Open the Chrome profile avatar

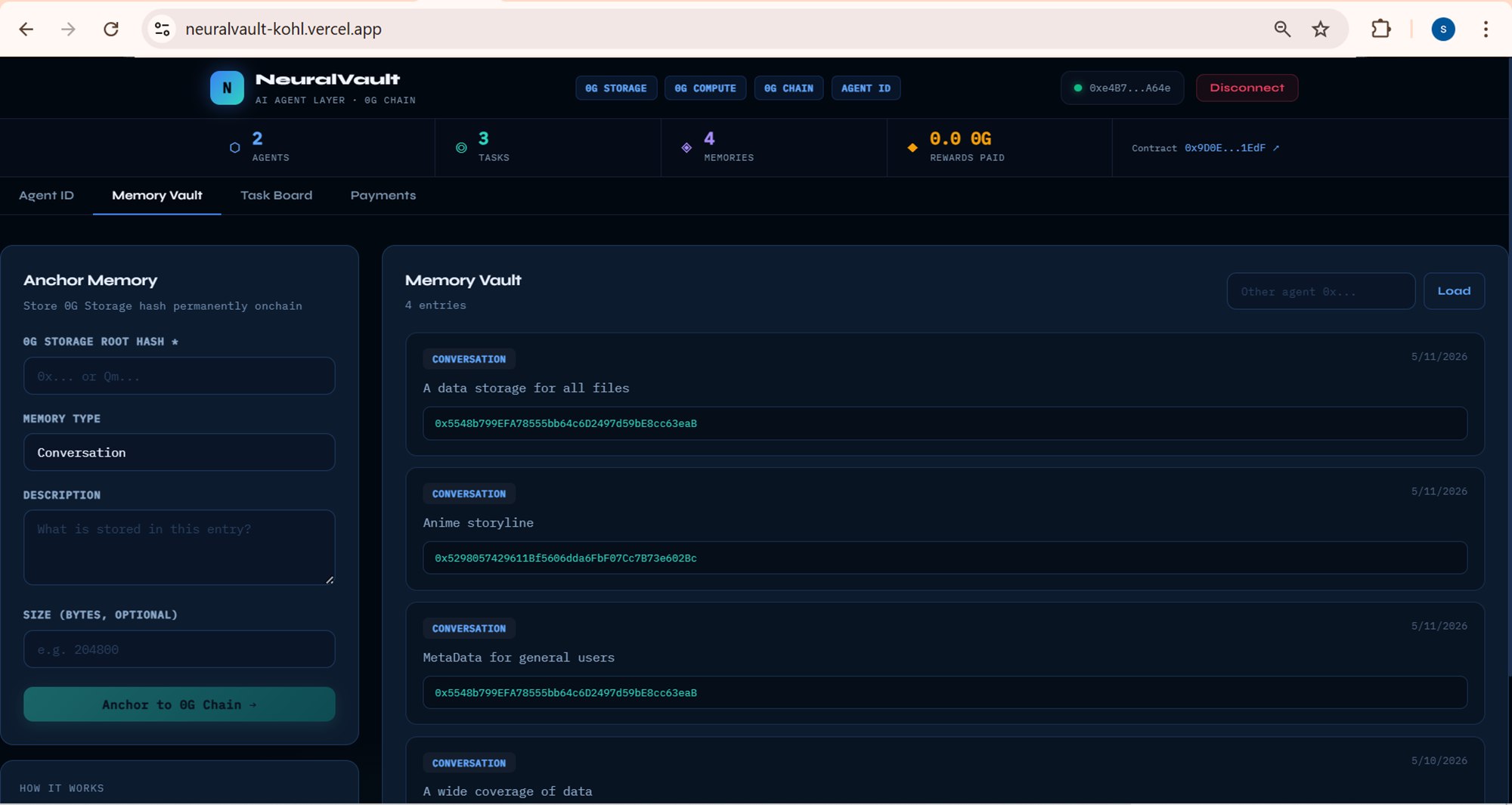coord(1443,29)
